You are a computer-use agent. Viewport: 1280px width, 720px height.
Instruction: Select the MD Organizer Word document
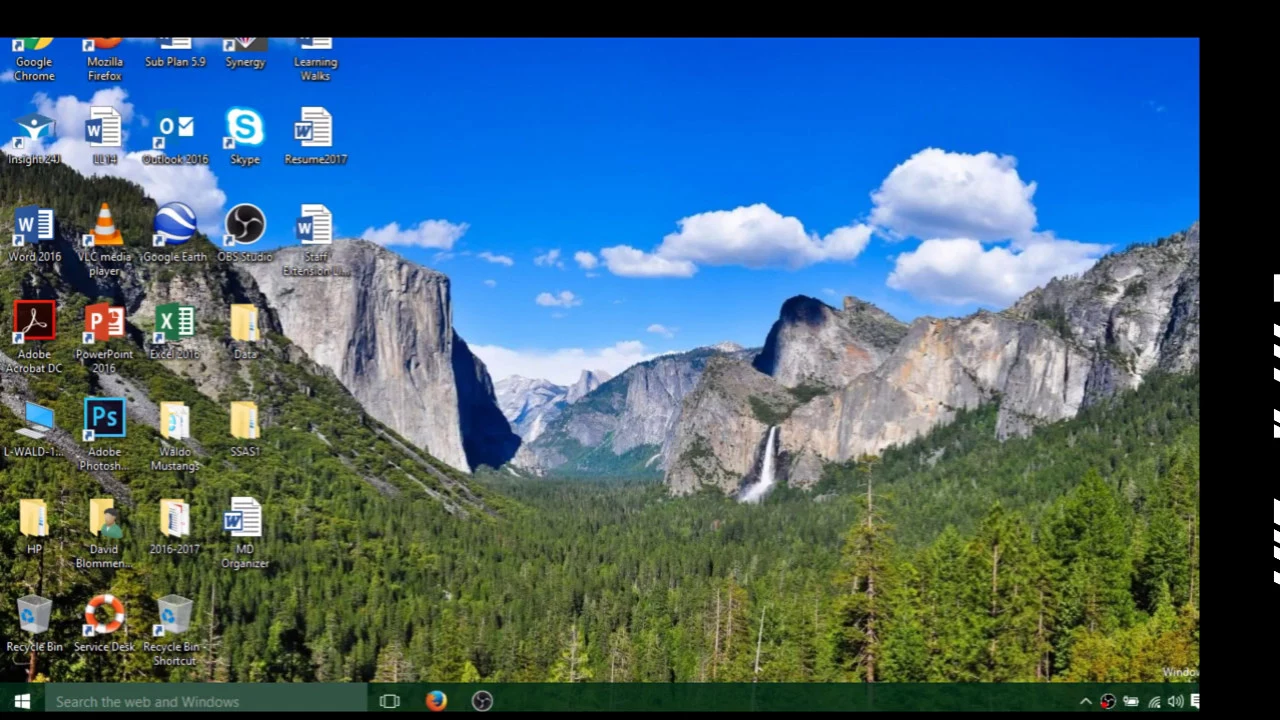(x=245, y=533)
